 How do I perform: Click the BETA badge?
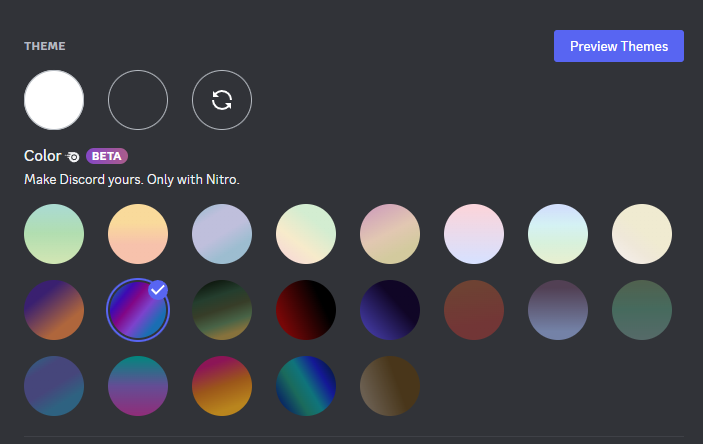click(x=107, y=156)
